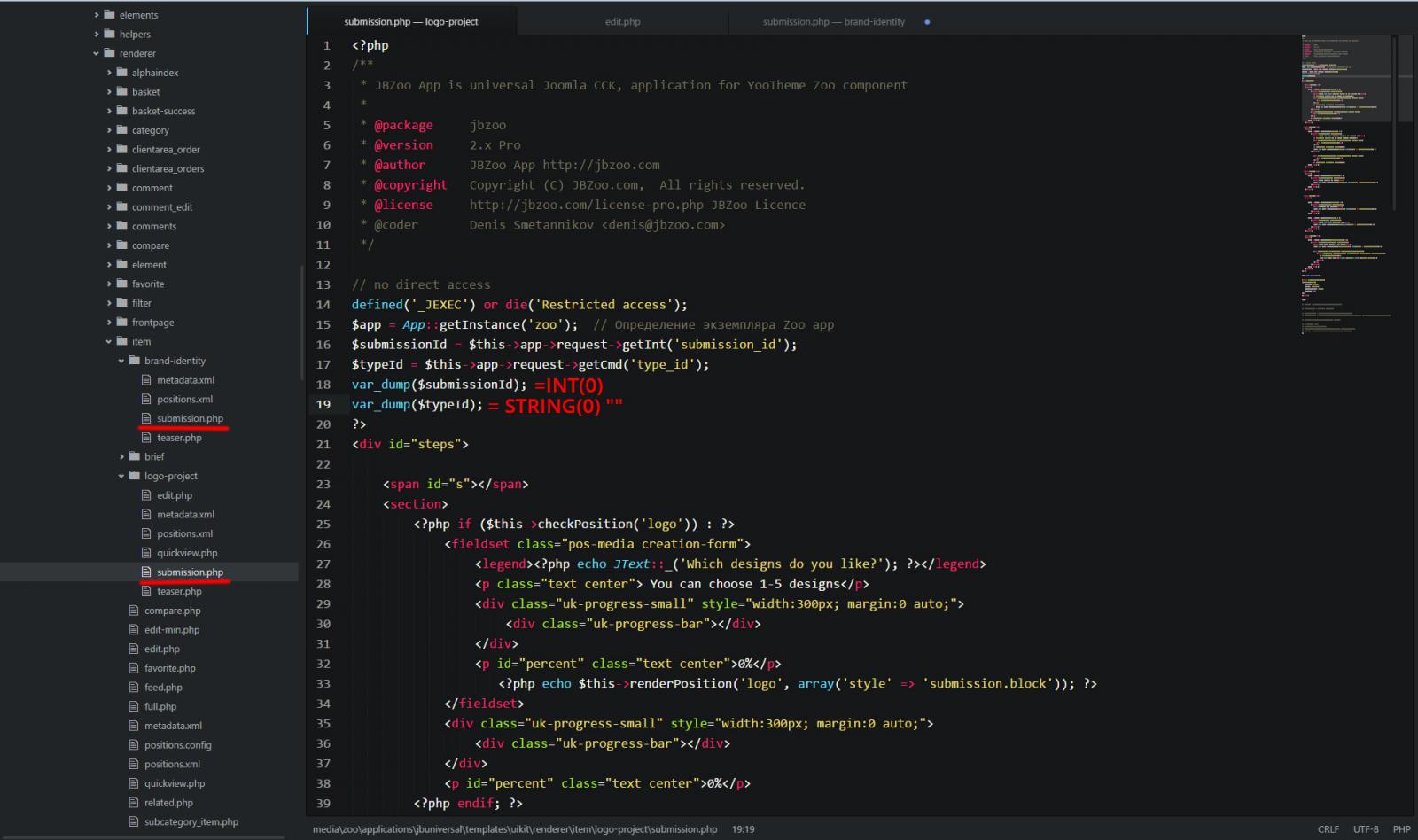The image size is (1418, 840).
Task: Click the folder icon next to basket-success
Action: (122, 111)
